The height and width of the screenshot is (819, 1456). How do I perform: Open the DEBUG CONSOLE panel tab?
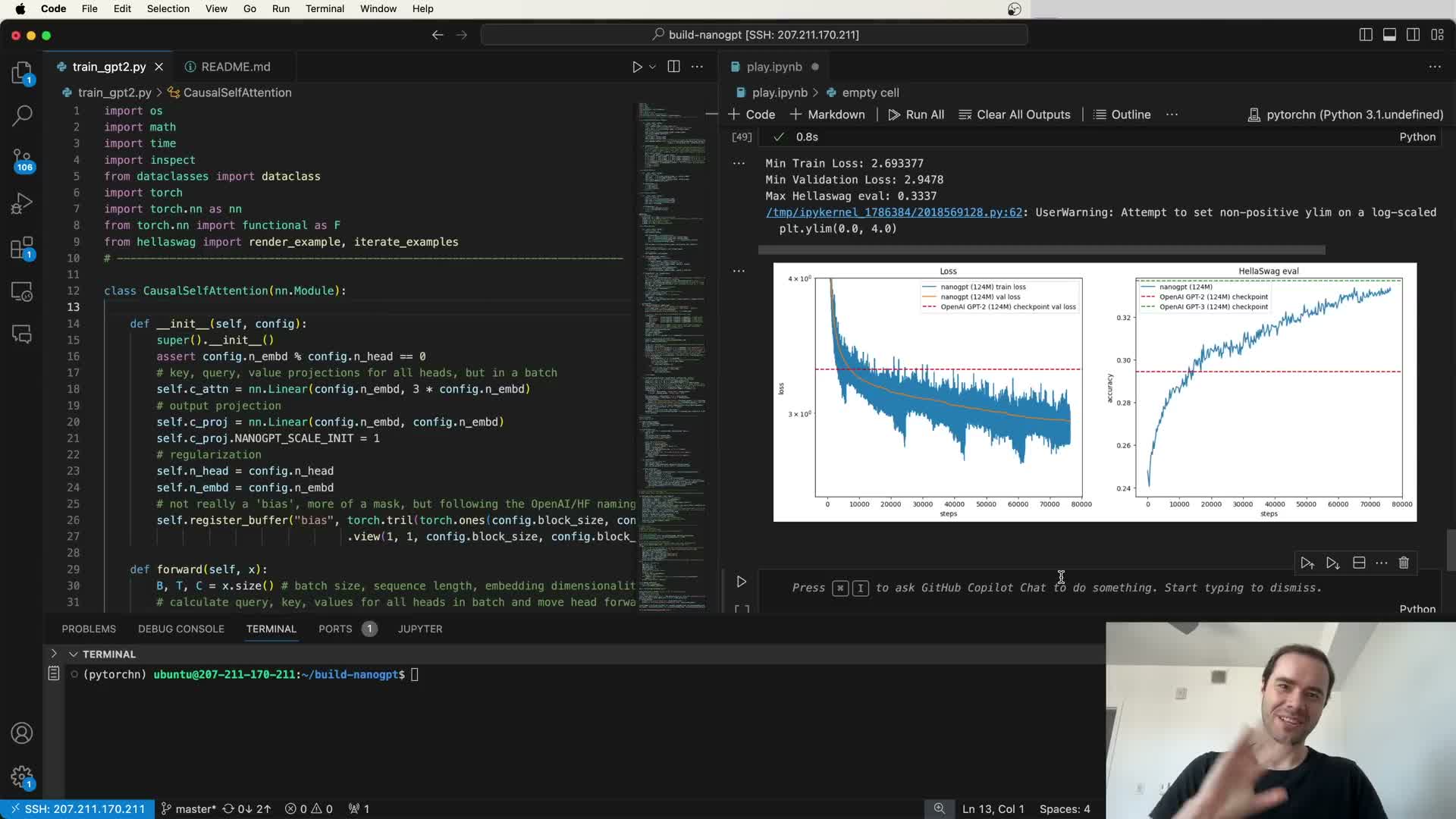180,629
